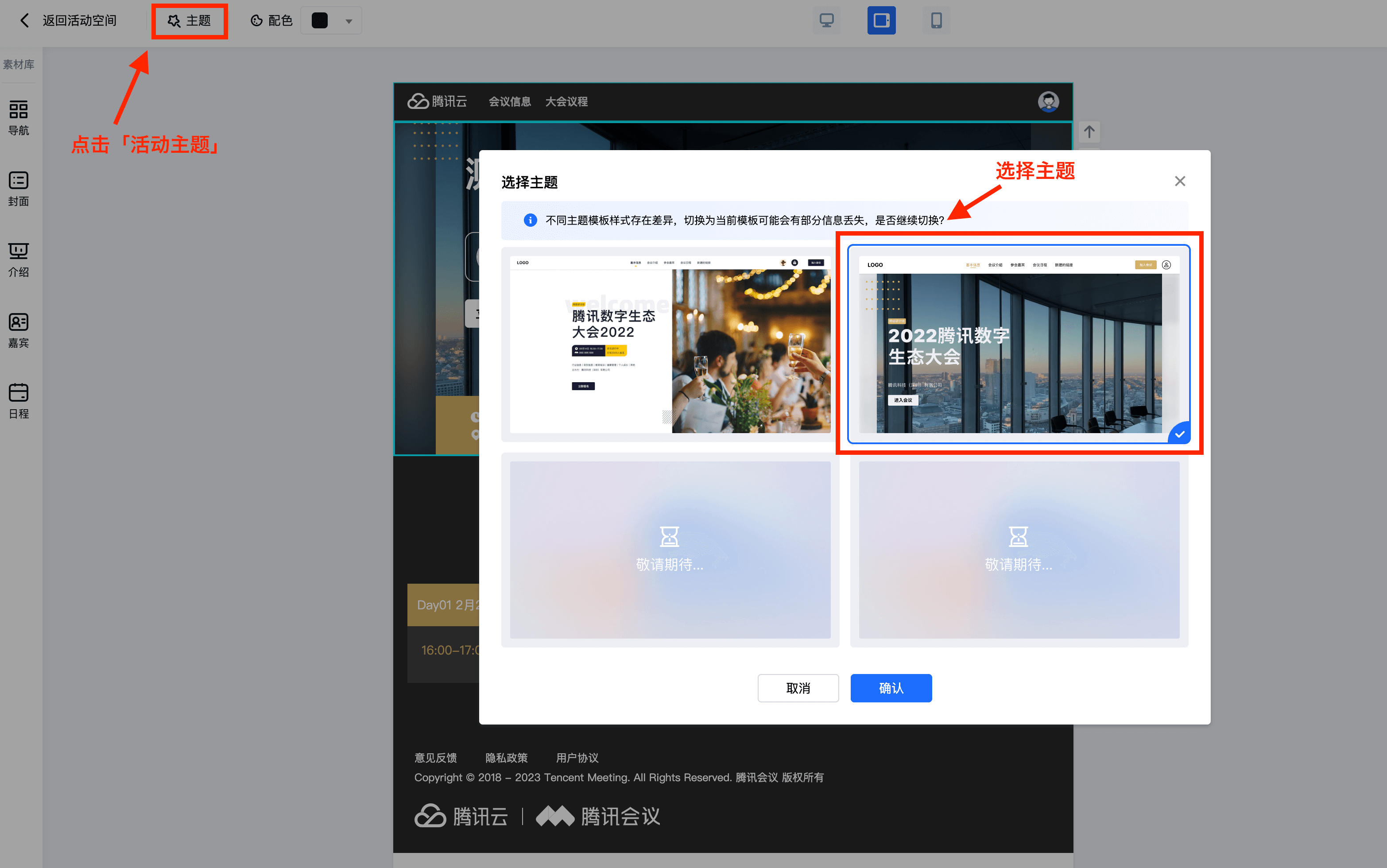The width and height of the screenshot is (1387, 868).
Task: Open the 隐私政策 link
Action: (x=506, y=758)
